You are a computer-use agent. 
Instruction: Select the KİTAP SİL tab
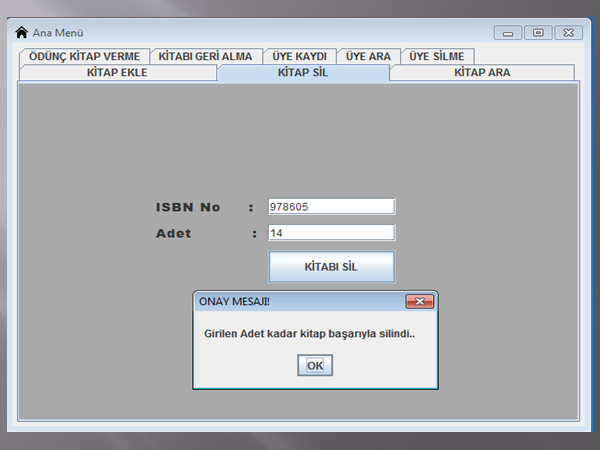pyautogui.click(x=303, y=72)
